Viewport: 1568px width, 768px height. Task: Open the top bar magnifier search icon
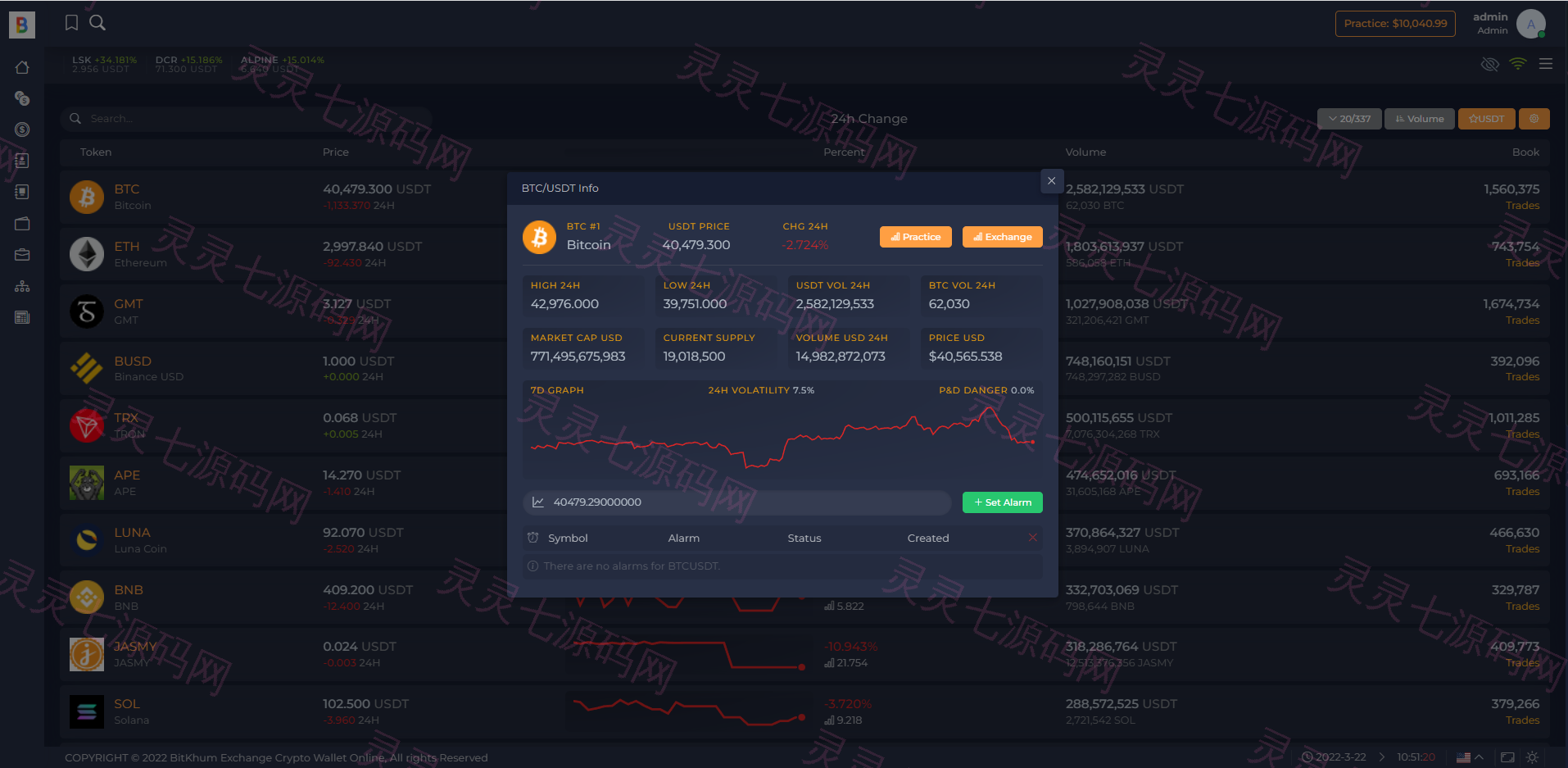point(97,23)
